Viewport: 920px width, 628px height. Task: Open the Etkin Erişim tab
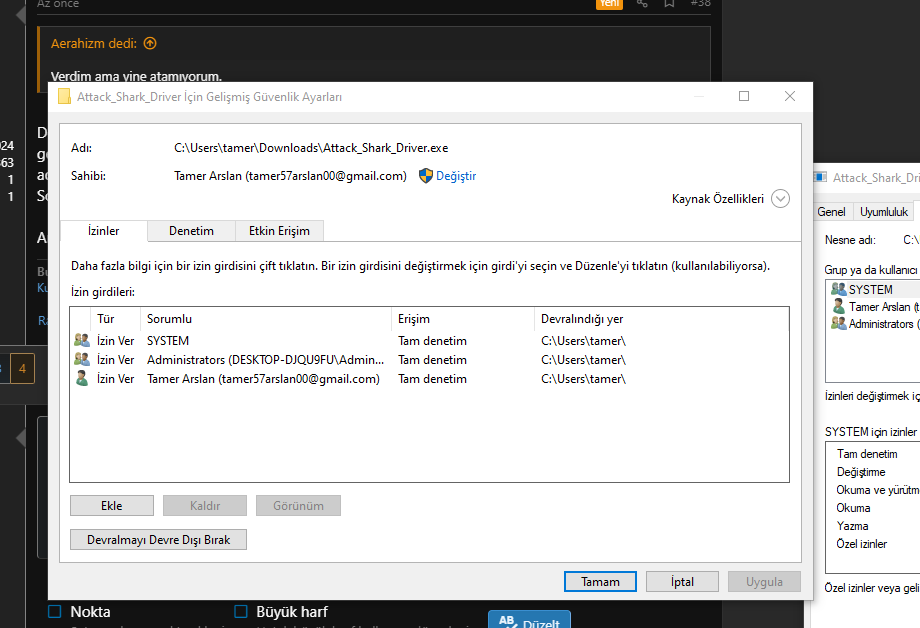(279, 231)
